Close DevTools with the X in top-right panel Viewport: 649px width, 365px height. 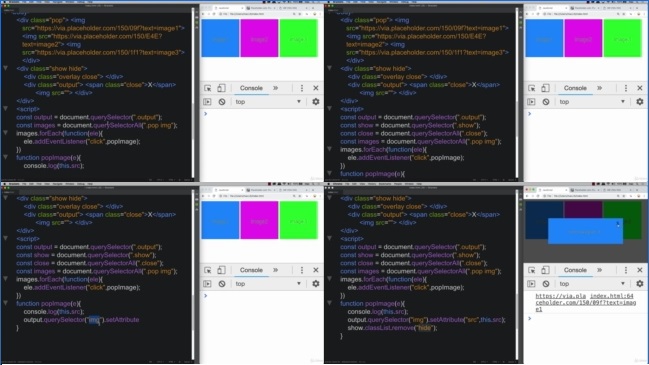point(640,88)
